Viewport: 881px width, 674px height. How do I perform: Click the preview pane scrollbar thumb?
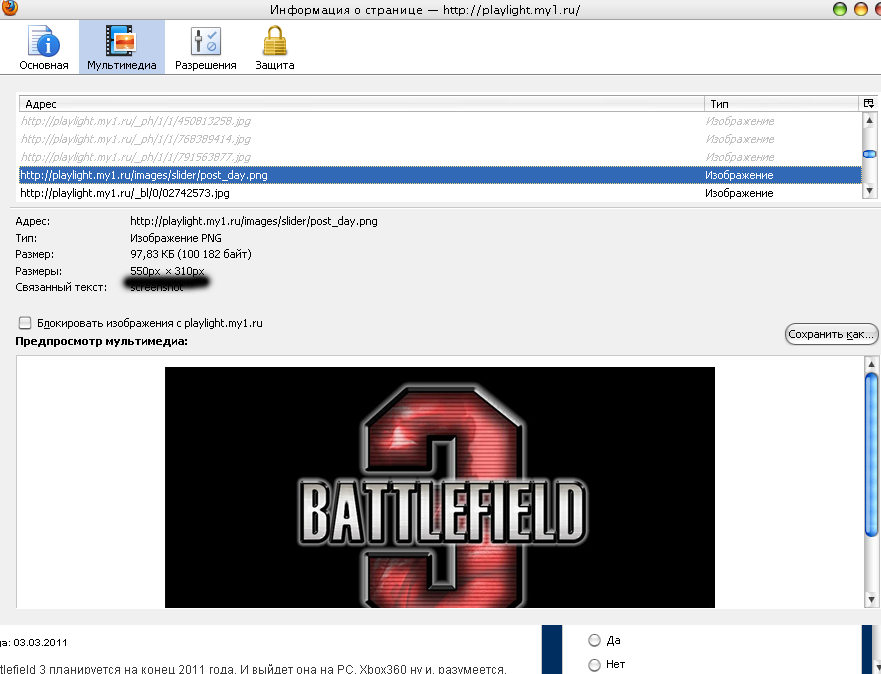pyautogui.click(x=871, y=454)
